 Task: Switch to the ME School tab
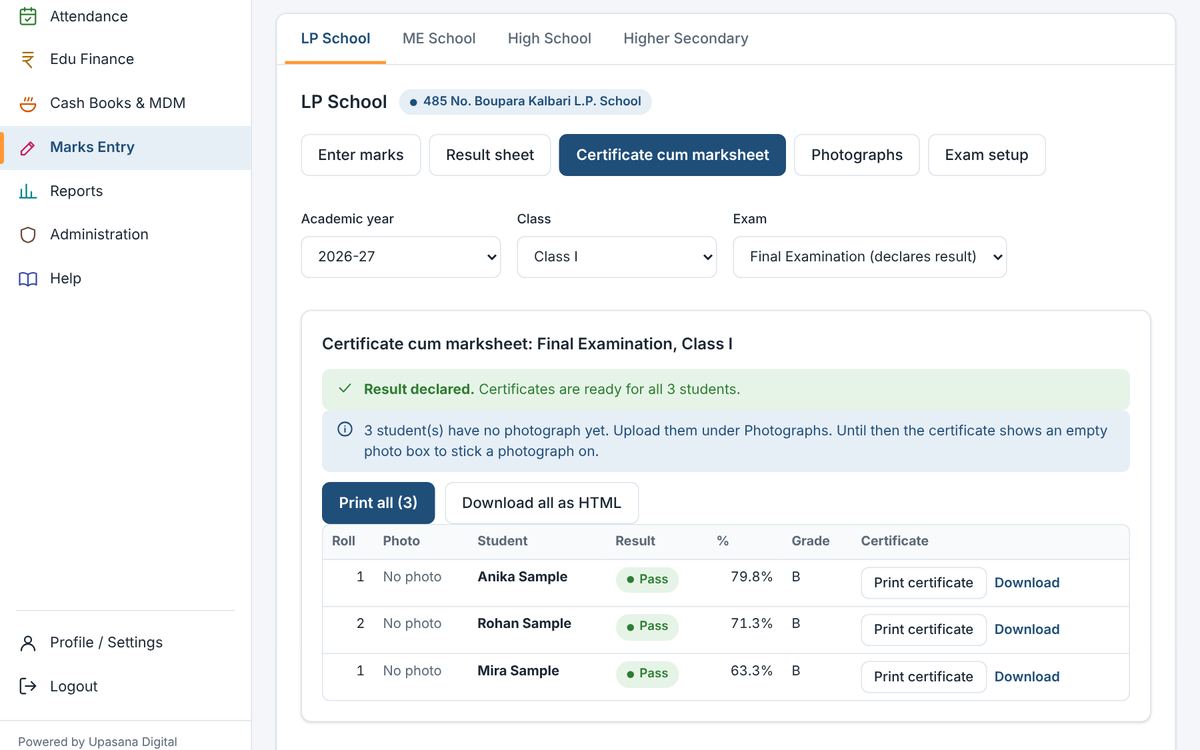(x=439, y=39)
